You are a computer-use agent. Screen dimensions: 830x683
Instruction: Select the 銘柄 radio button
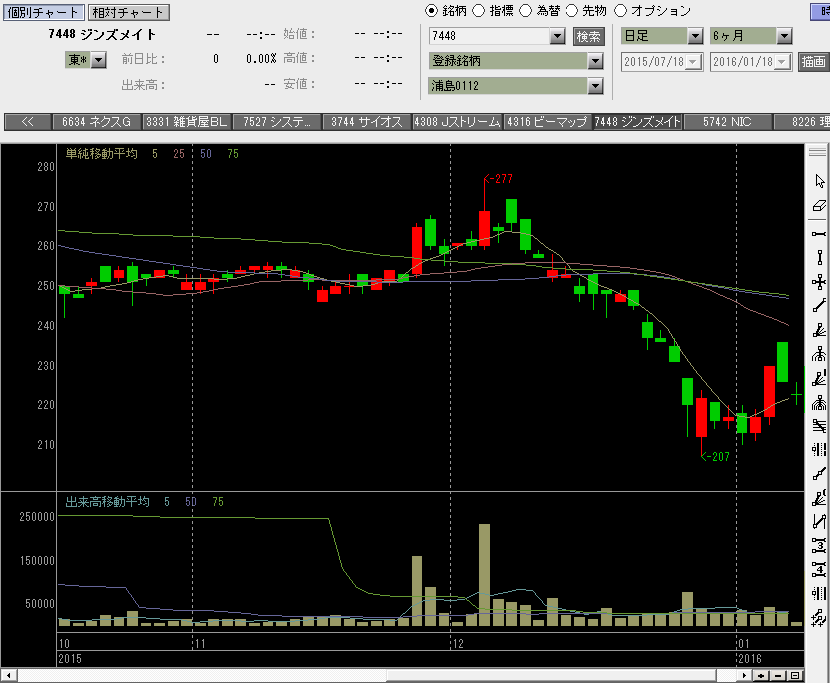click(x=431, y=11)
